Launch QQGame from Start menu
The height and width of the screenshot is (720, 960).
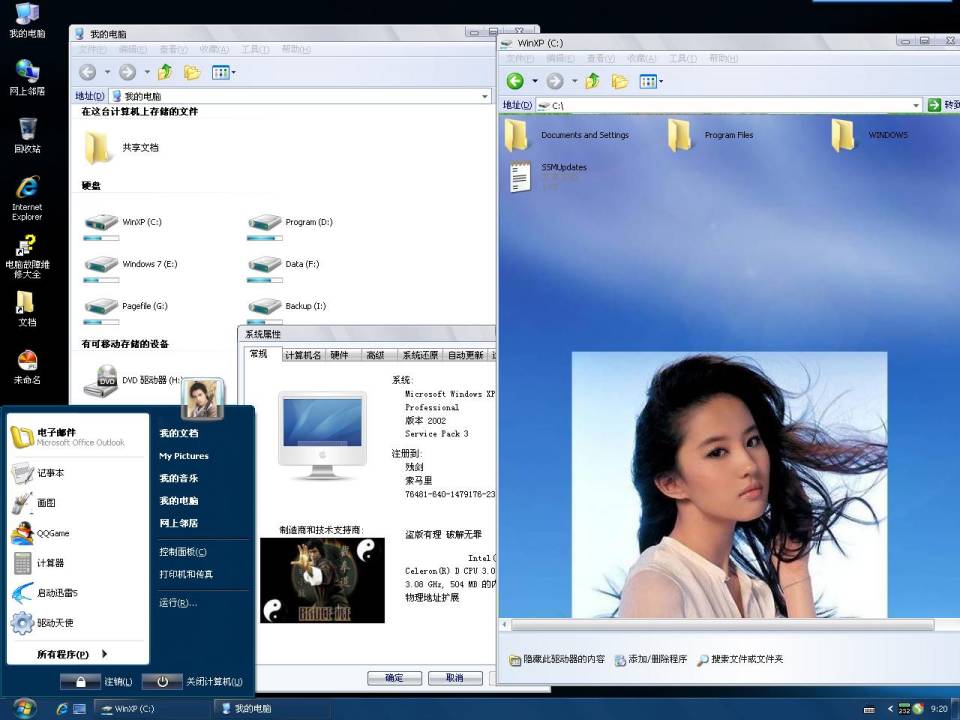click(x=78, y=533)
